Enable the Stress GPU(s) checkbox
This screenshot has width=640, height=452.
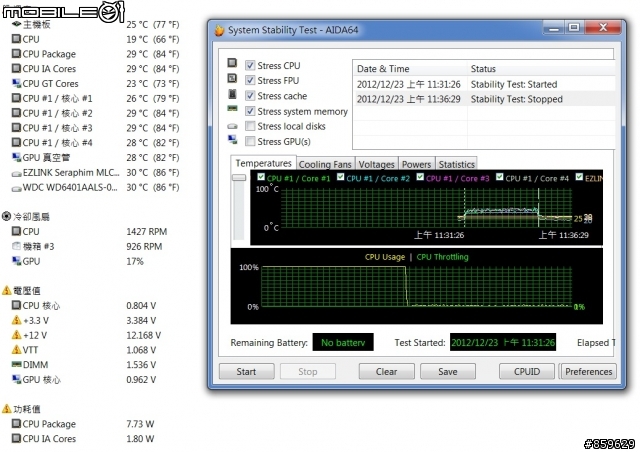click(x=250, y=141)
